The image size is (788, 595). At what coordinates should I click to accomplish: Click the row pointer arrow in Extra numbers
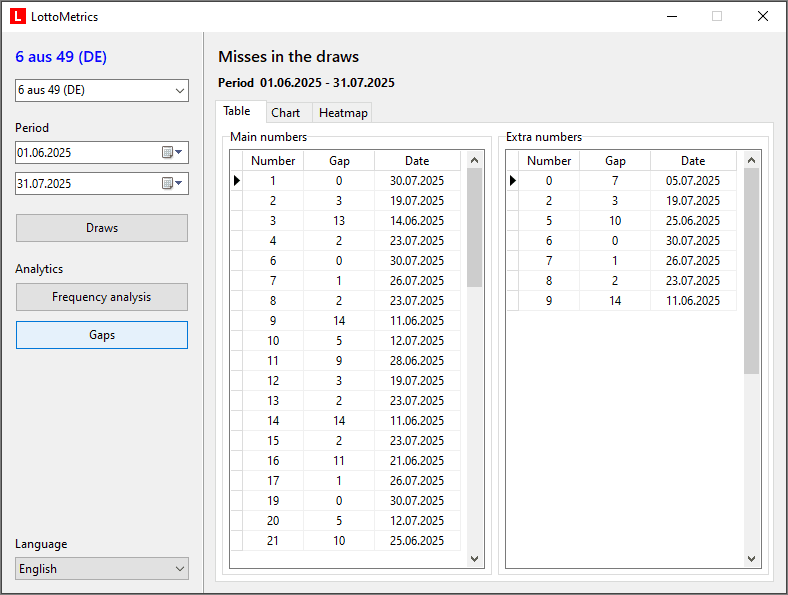pos(513,180)
